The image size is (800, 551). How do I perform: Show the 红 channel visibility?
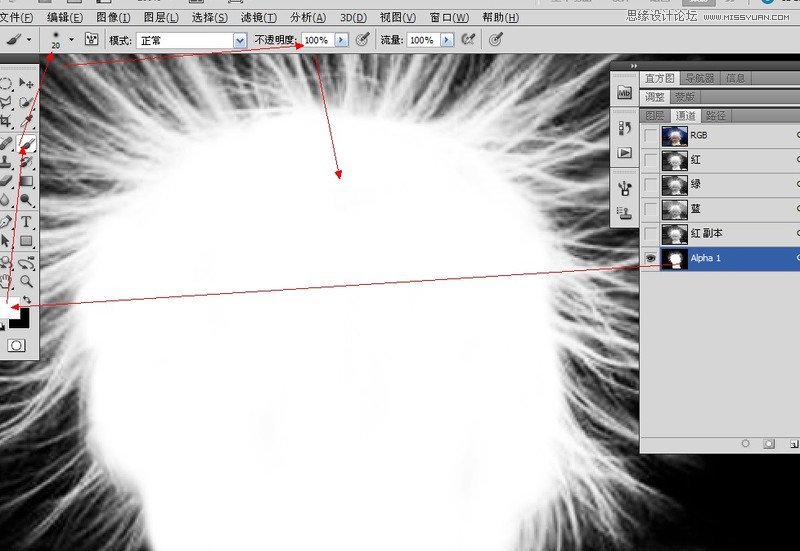pyautogui.click(x=651, y=160)
